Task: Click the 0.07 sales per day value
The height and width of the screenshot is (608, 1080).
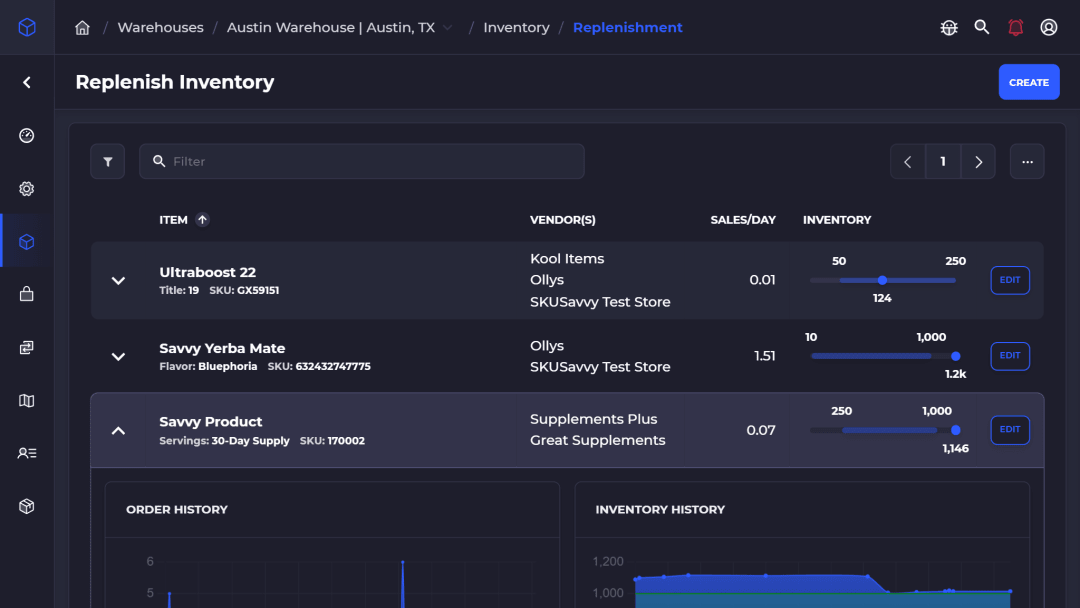Action: point(761,430)
